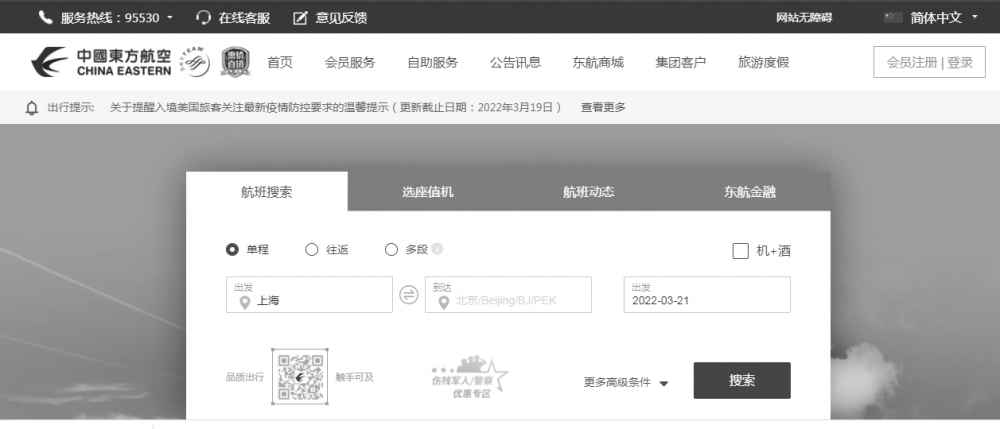The image size is (1000, 429).
Task: Click the trust badge shield icon
Action: (235, 62)
